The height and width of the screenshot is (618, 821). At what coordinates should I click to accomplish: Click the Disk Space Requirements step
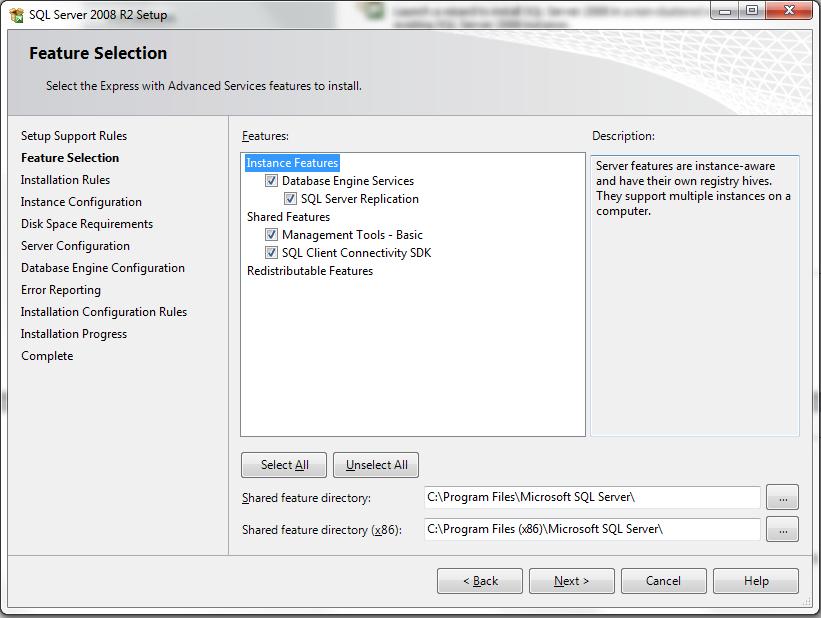[x=87, y=224]
